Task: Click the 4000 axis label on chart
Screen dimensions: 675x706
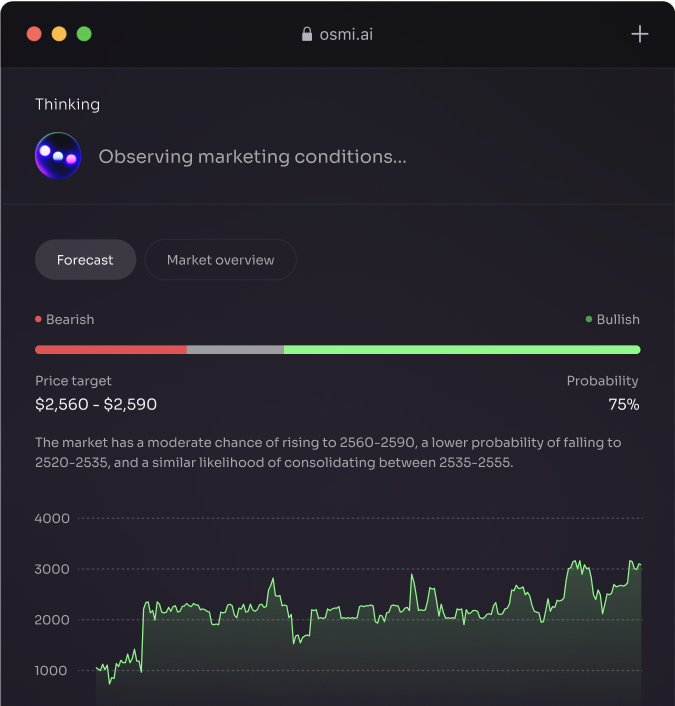Action: click(x=52, y=519)
